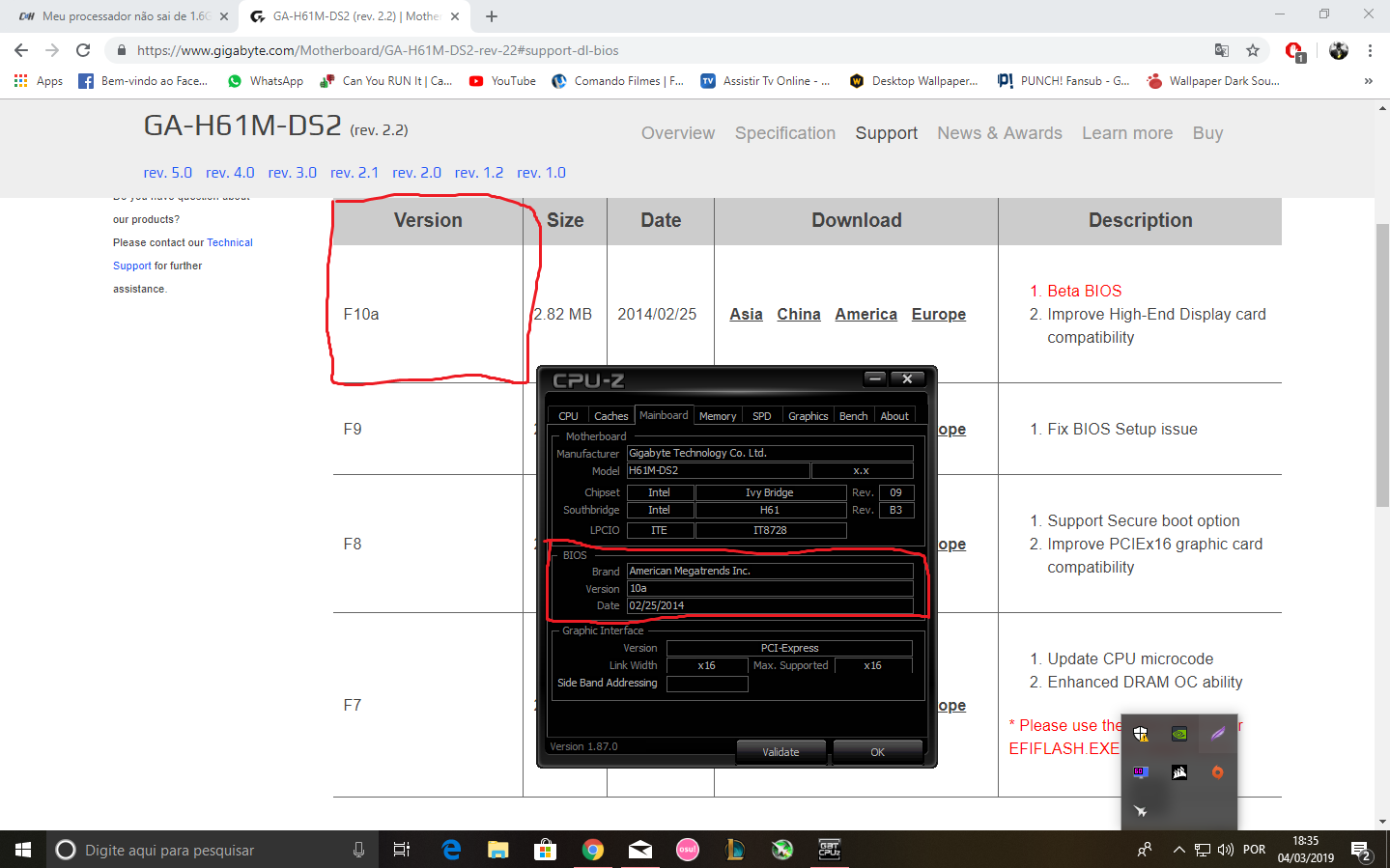This screenshot has width=1390, height=868.
Task: Click the address bar URL
Action: click(x=378, y=50)
